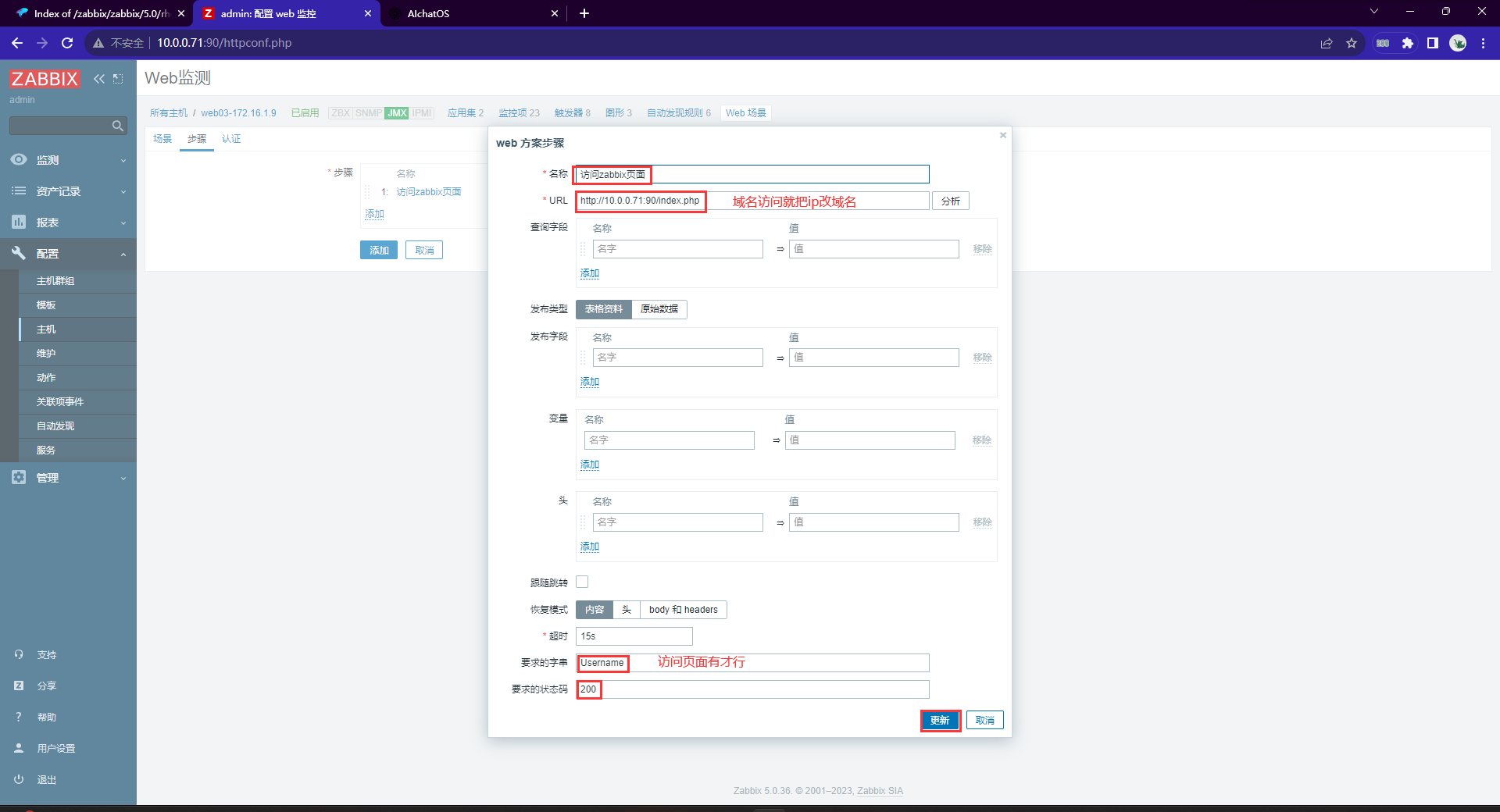Click the 退出 power icon
This screenshot has height=812, width=1500.
19,779
